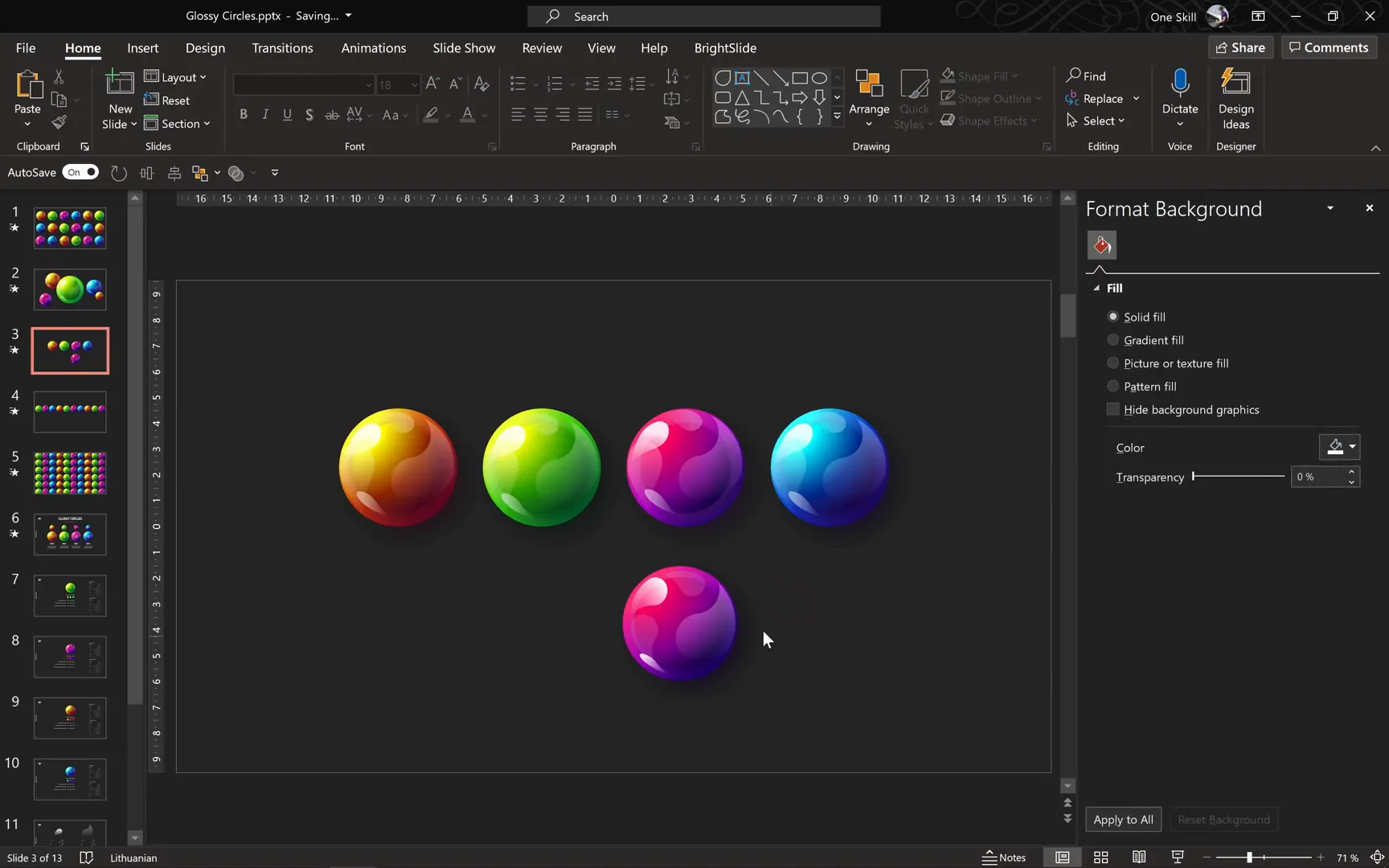The image size is (1389, 868).
Task: Start Dictate voice typing
Action: [x=1179, y=90]
